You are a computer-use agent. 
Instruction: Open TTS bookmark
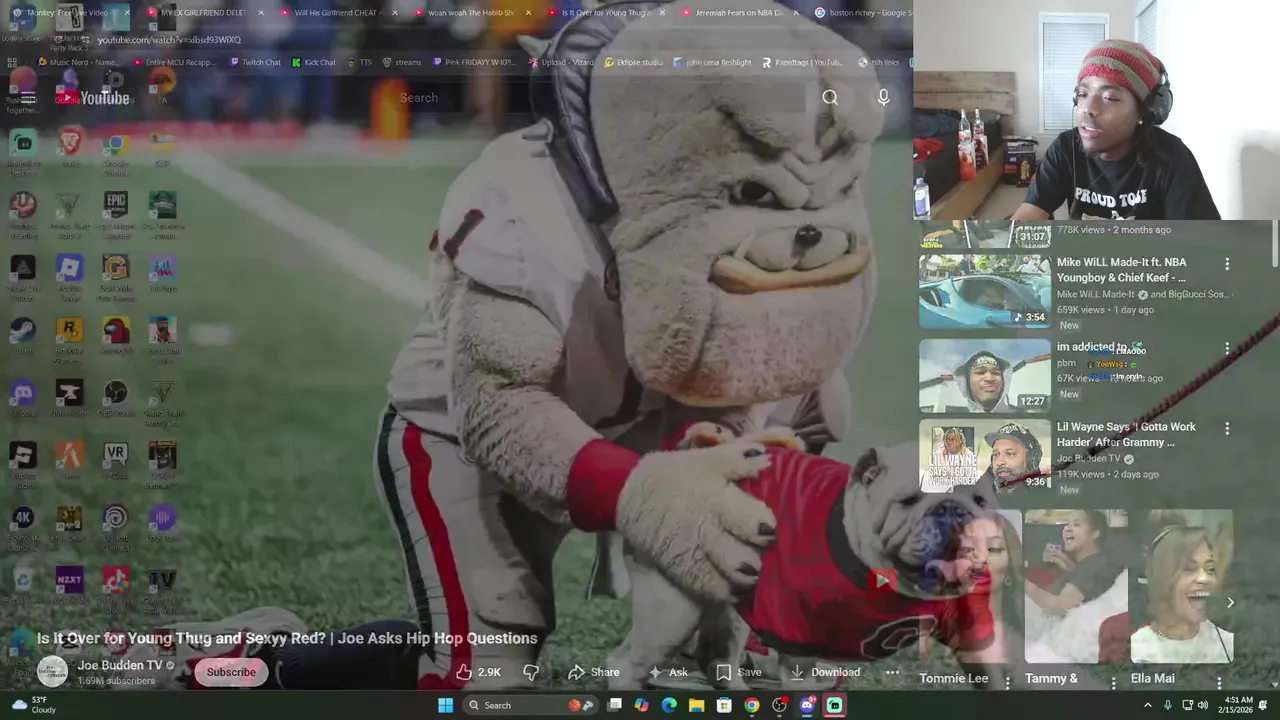pyautogui.click(x=359, y=62)
